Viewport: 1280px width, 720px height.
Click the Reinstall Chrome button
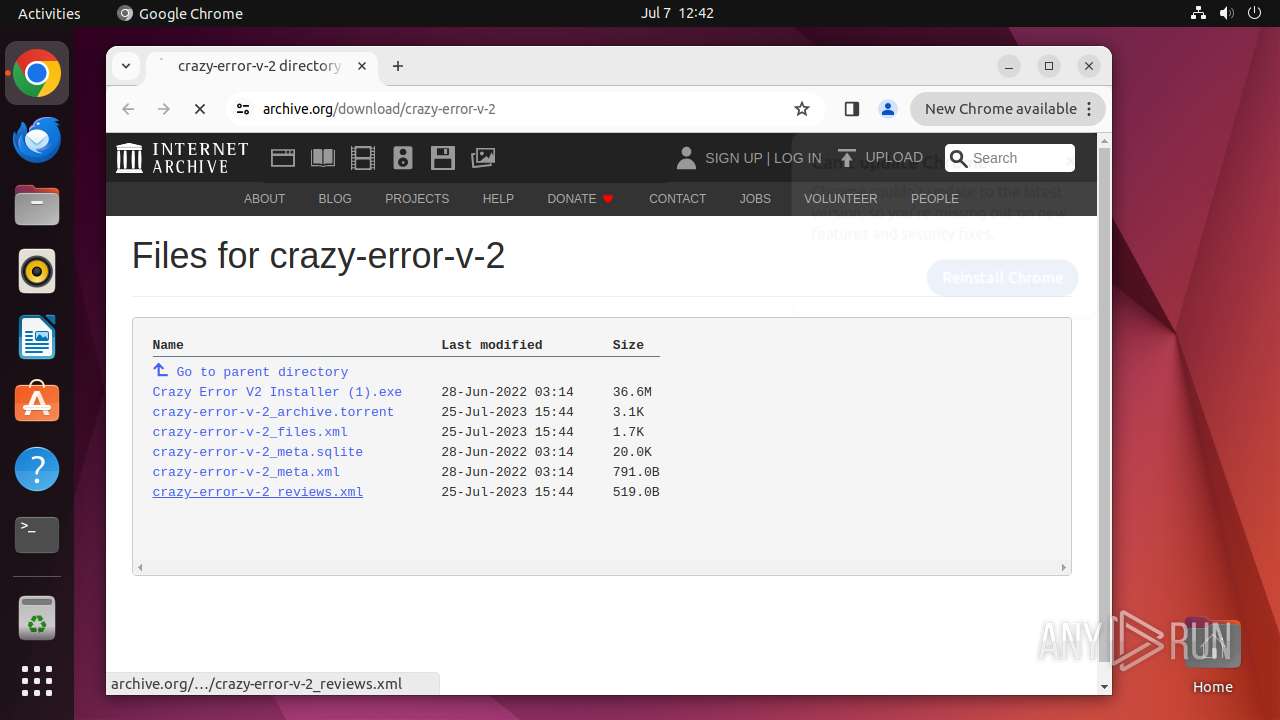click(x=1002, y=278)
